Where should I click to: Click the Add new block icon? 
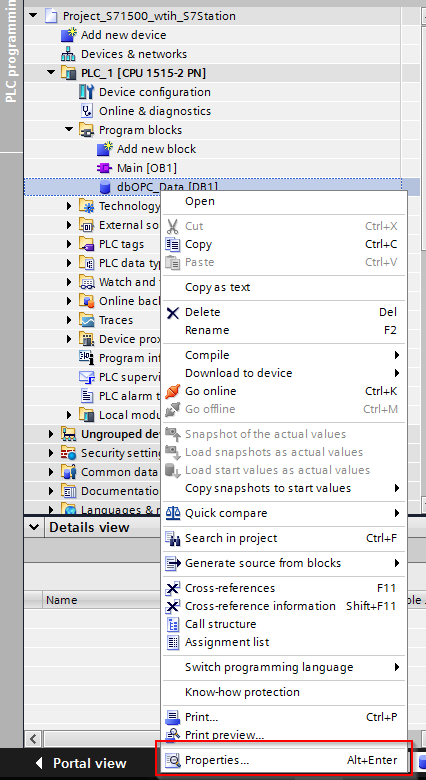[104, 149]
